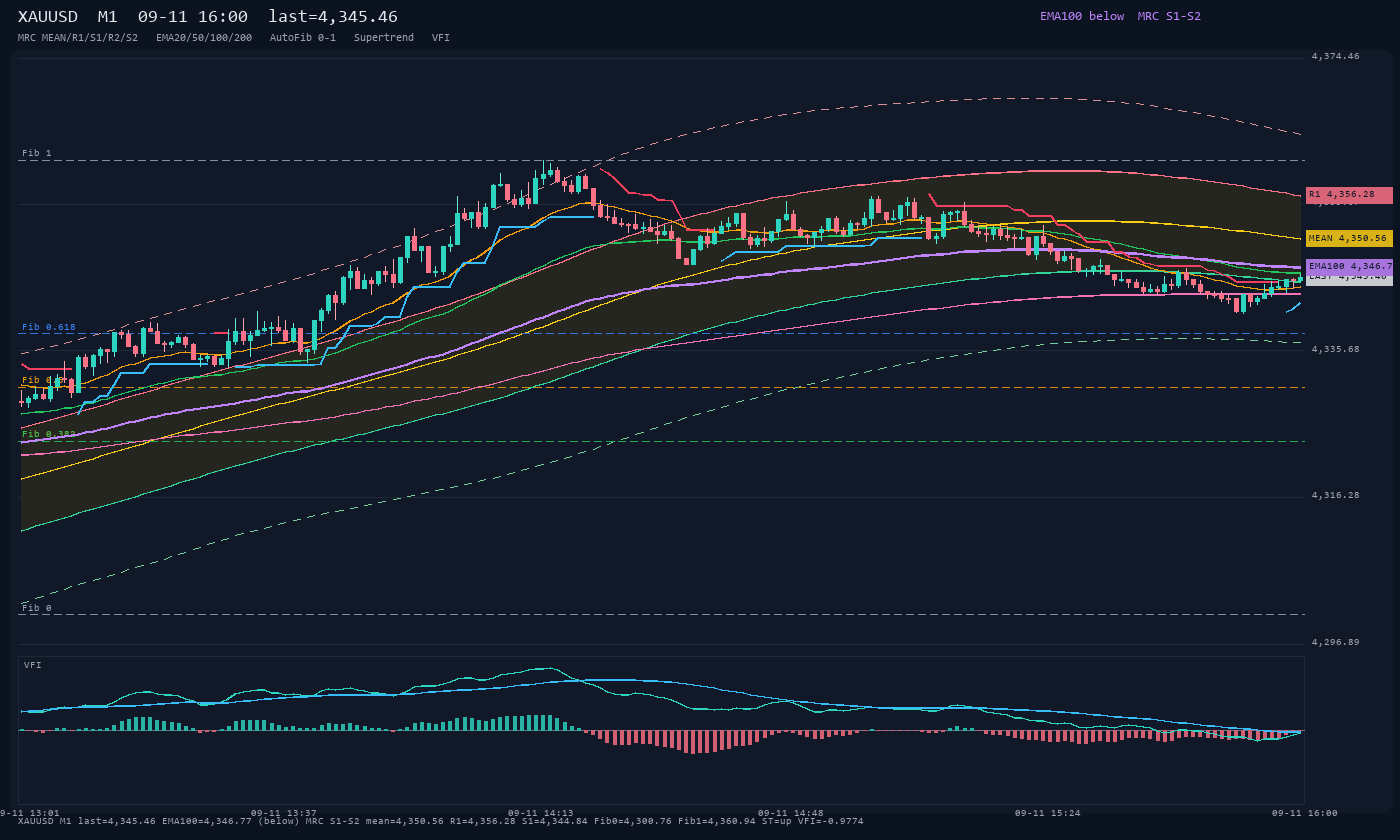Select the VFI entry in the top legend
This screenshot has height=840, width=1400.
point(441,38)
